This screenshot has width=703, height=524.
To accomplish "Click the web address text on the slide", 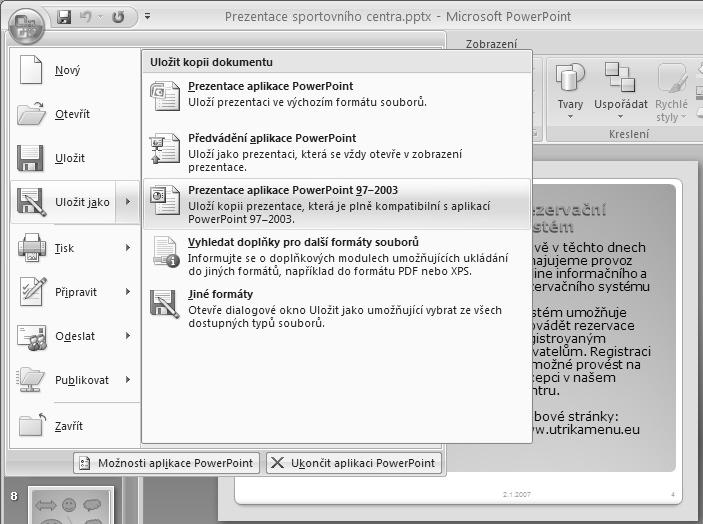I will click(586, 429).
